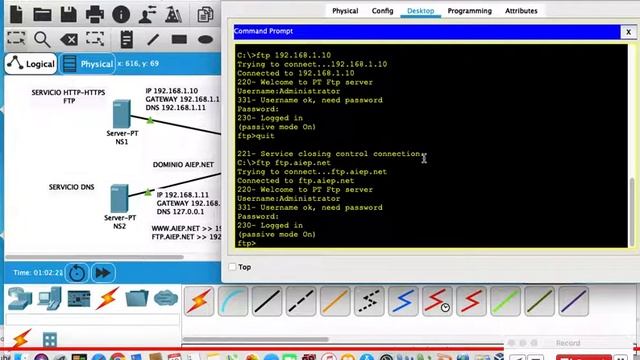Viewport: 640px width, 360px height.
Task: Pick the automatic connection lightning cable
Action: pos(199,301)
